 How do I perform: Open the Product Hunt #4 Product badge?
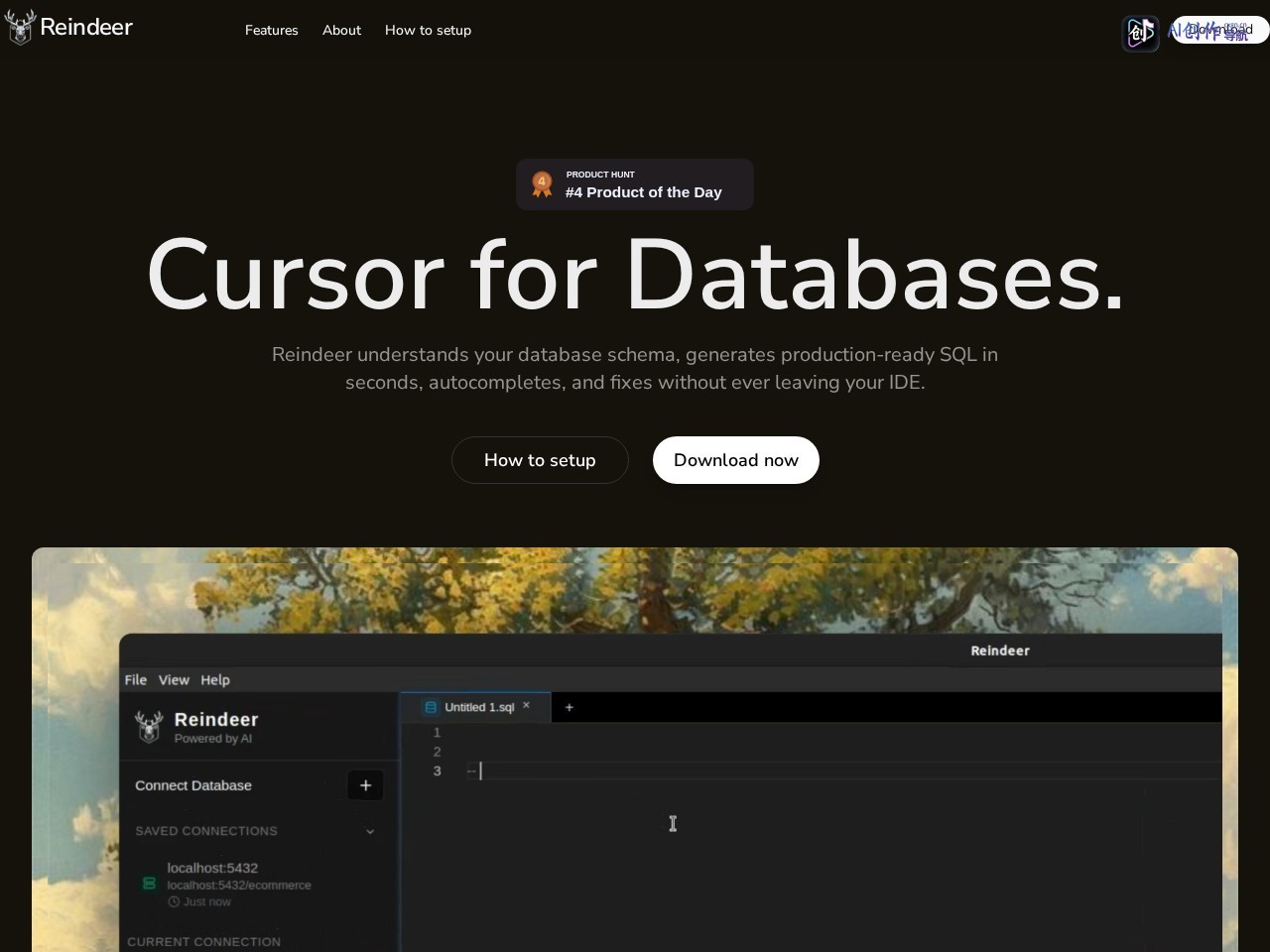coord(635,184)
